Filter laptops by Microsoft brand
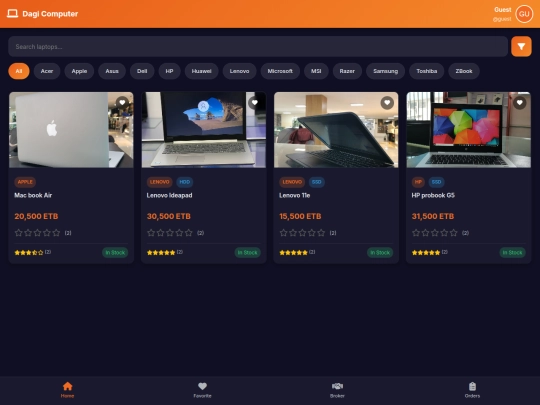The width and height of the screenshot is (540, 405). [280, 71]
